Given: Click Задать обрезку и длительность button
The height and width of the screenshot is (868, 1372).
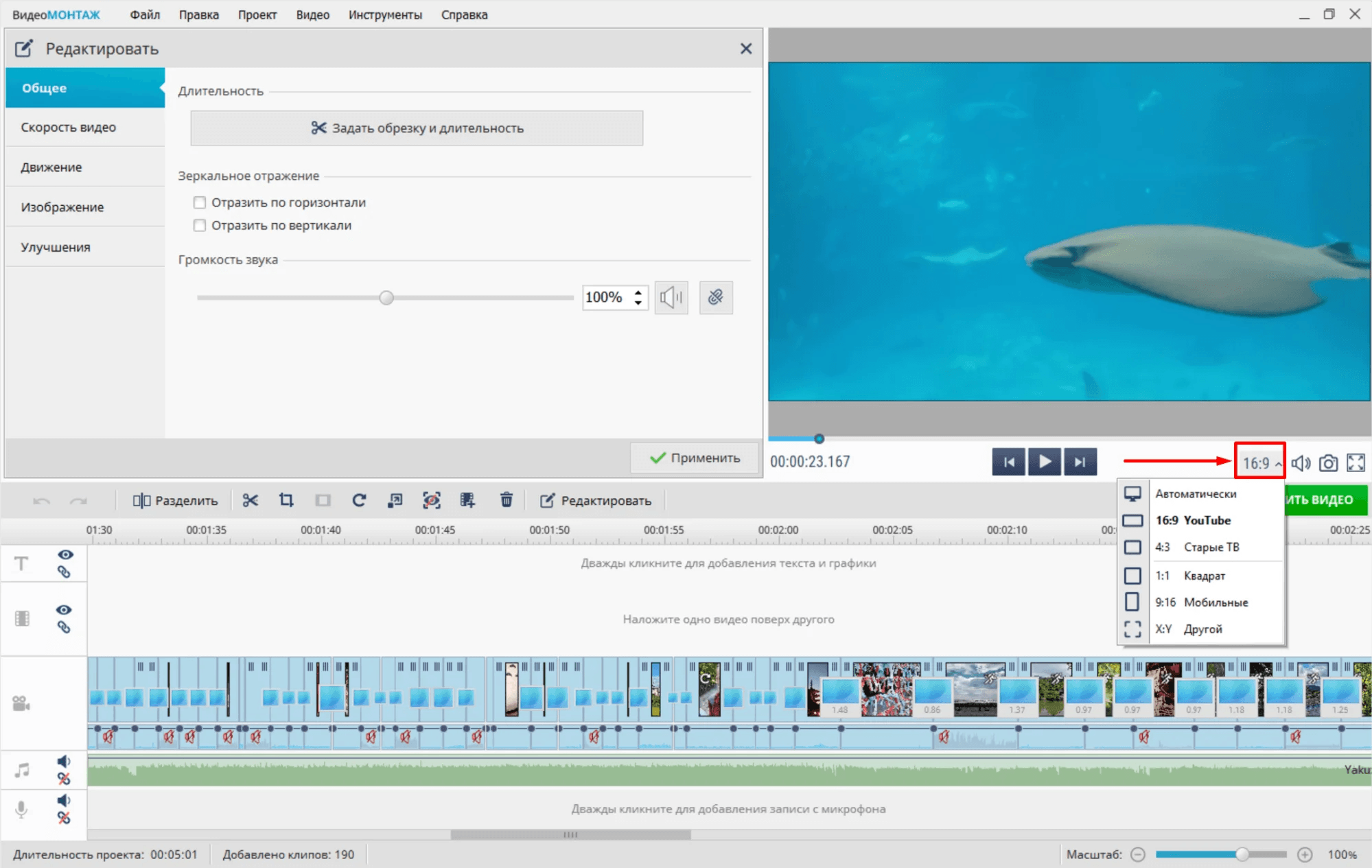Looking at the screenshot, I should [x=417, y=128].
